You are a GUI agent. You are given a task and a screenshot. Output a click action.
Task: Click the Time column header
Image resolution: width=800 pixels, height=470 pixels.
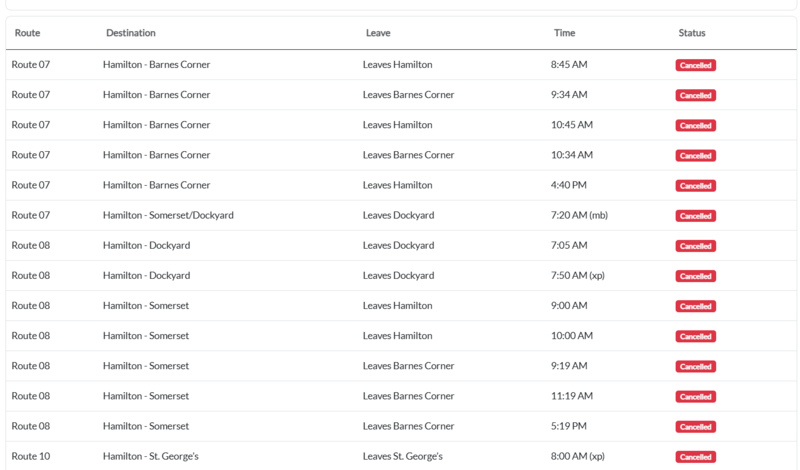click(565, 33)
